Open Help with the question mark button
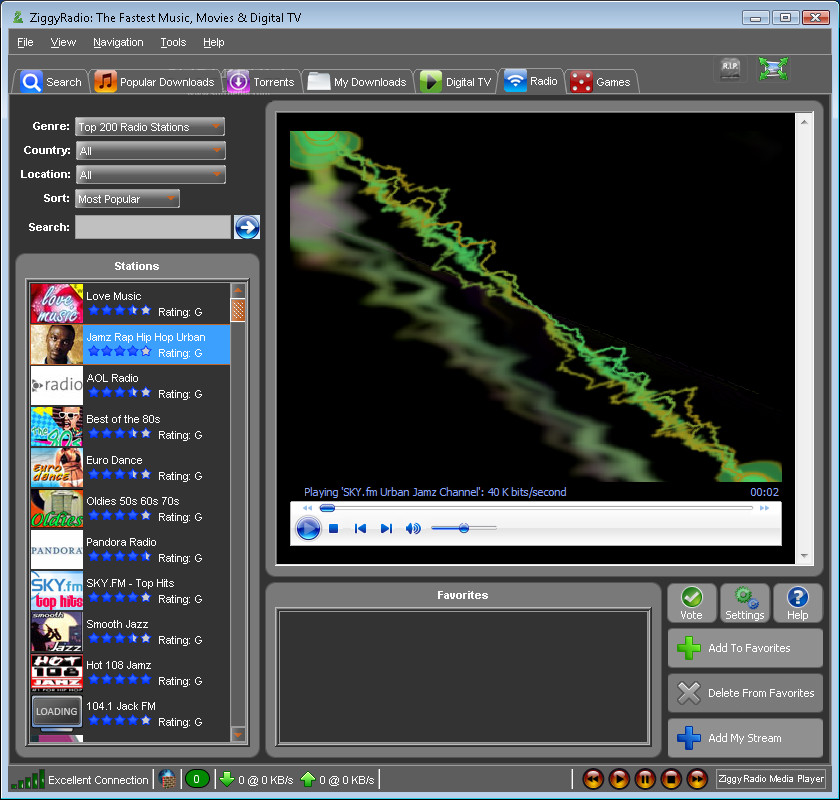The width and height of the screenshot is (840, 800). coord(798,603)
